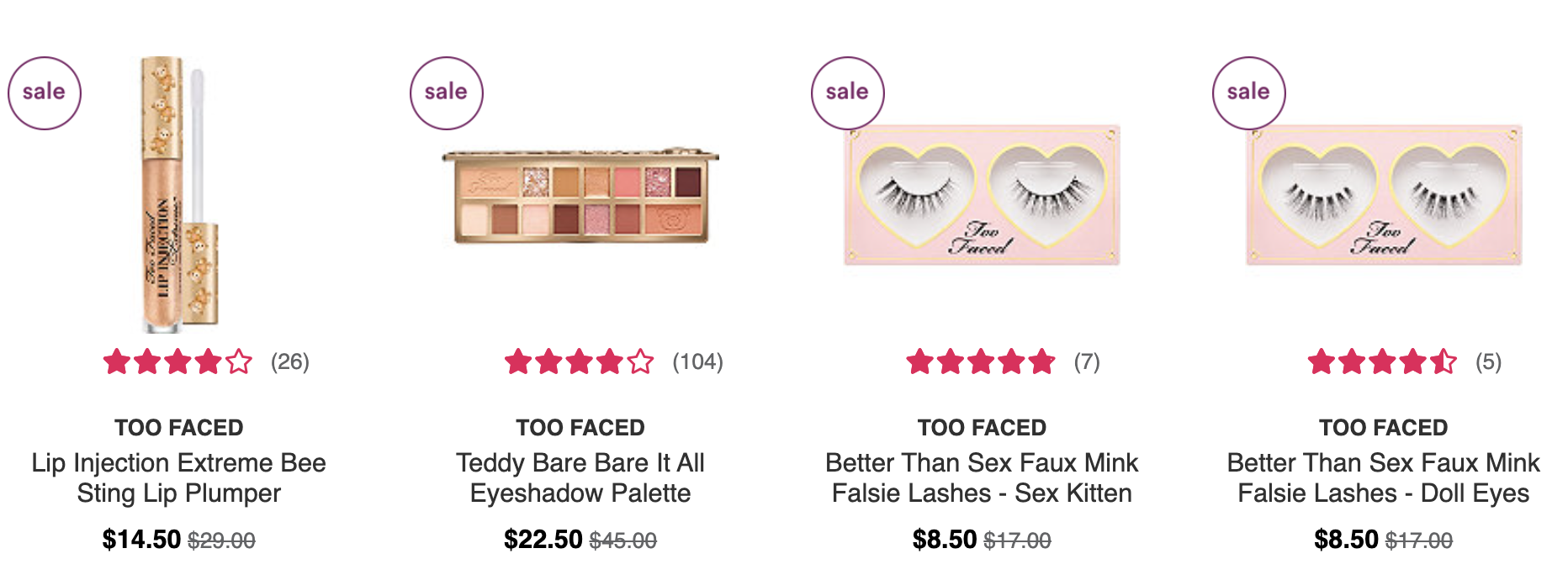1568x580 pixels.
Task: Click the sale badge on Doll Eyes lashes
Action: point(1249,93)
